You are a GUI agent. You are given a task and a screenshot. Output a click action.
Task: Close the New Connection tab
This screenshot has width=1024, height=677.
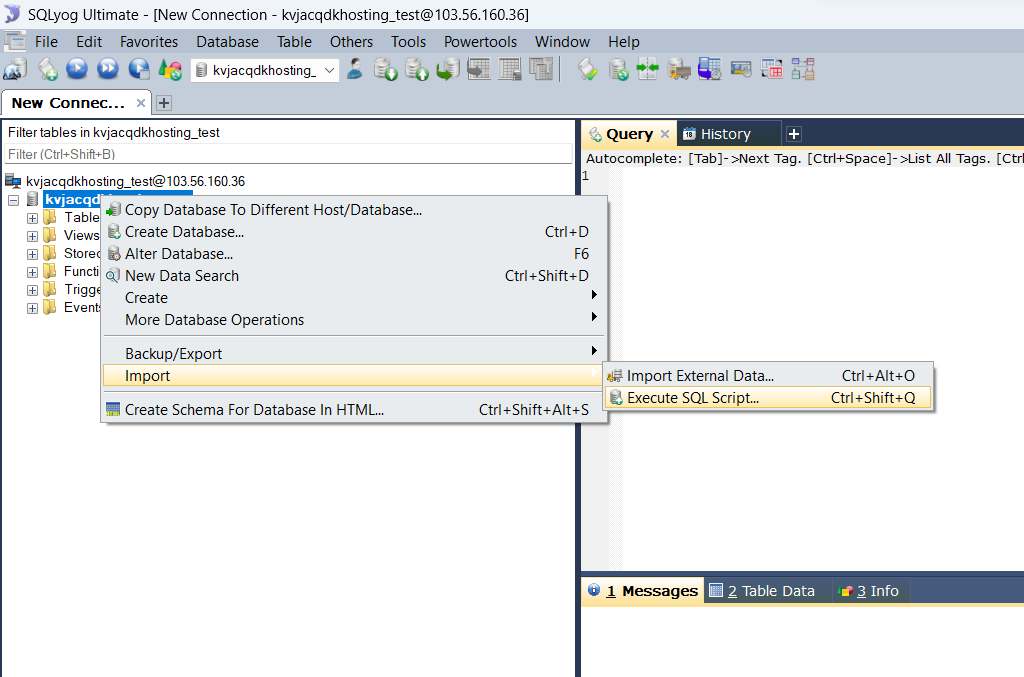(x=140, y=102)
